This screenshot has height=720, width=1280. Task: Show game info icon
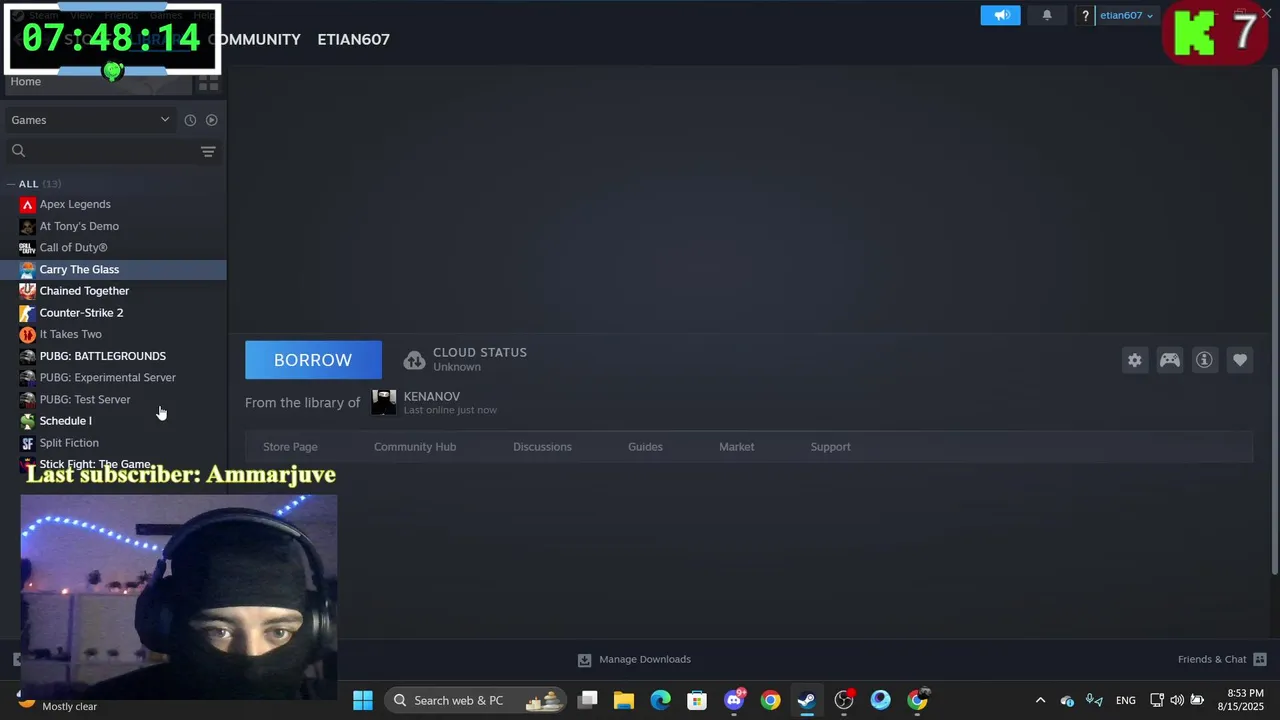coord(1204,360)
